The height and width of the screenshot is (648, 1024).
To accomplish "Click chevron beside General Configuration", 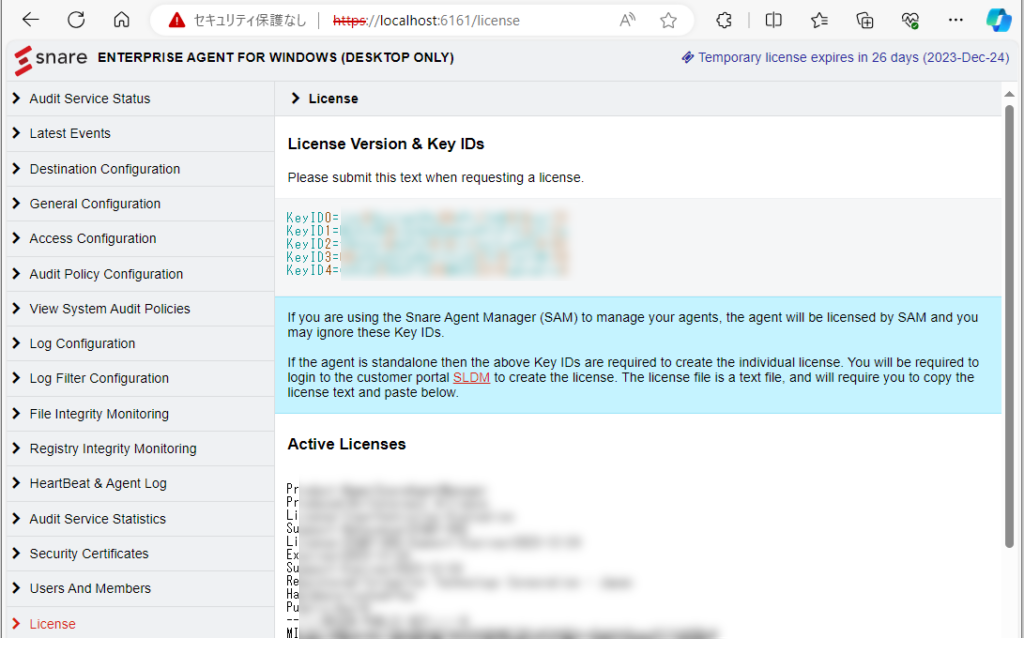I will [x=16, y=203].
